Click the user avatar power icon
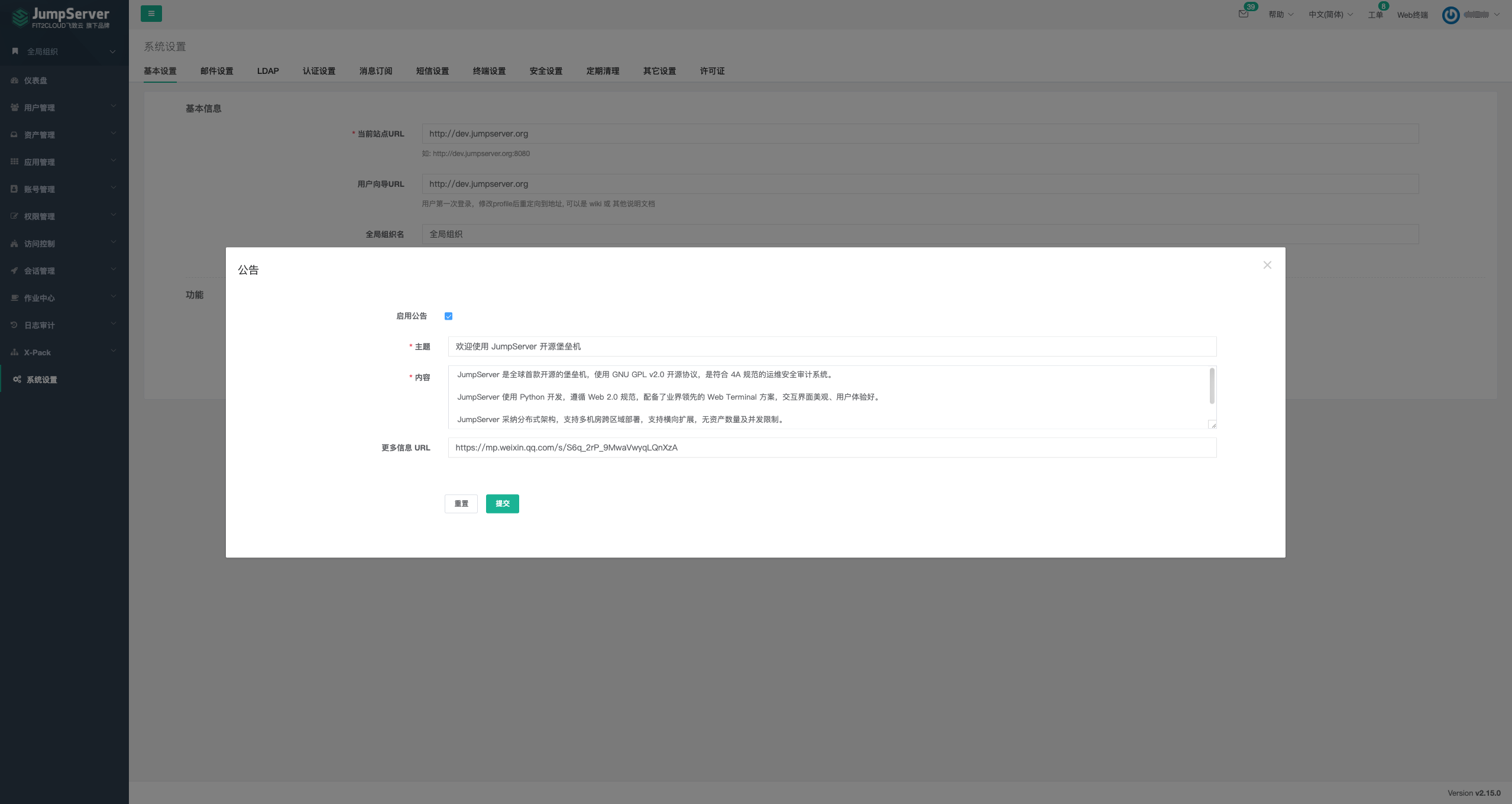 pyautogui.click(x=1450, y=15)
